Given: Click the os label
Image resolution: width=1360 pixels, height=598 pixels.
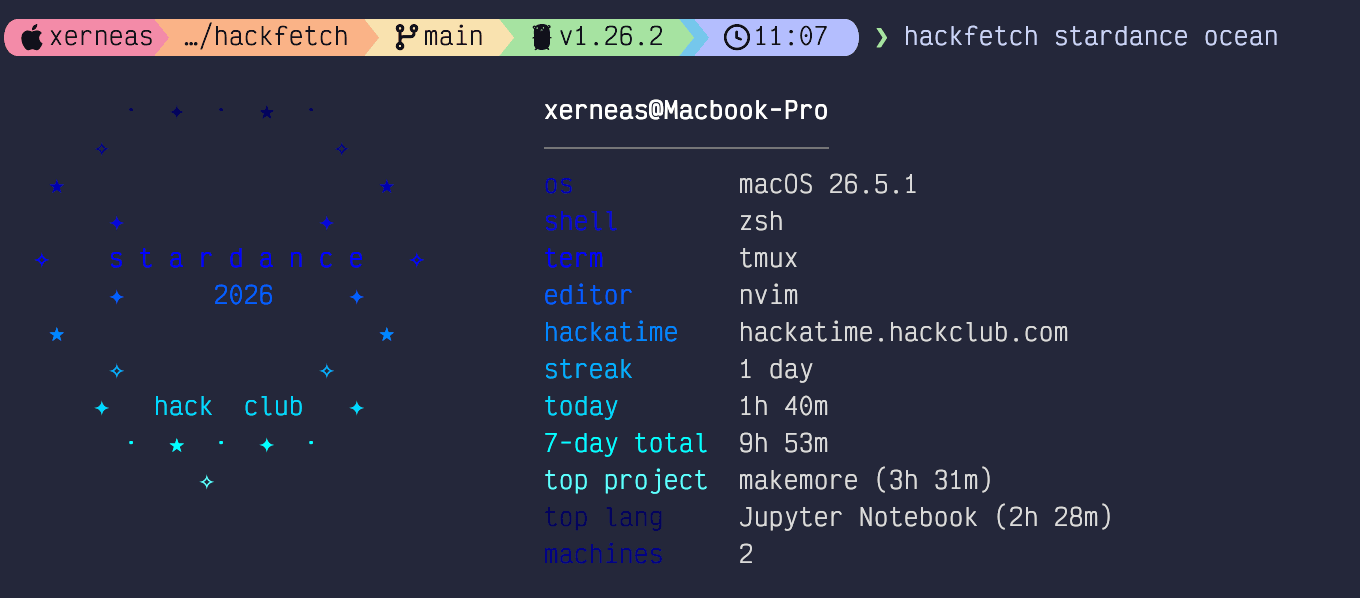Looking at the screenshot, I should [x=559, y=185].
